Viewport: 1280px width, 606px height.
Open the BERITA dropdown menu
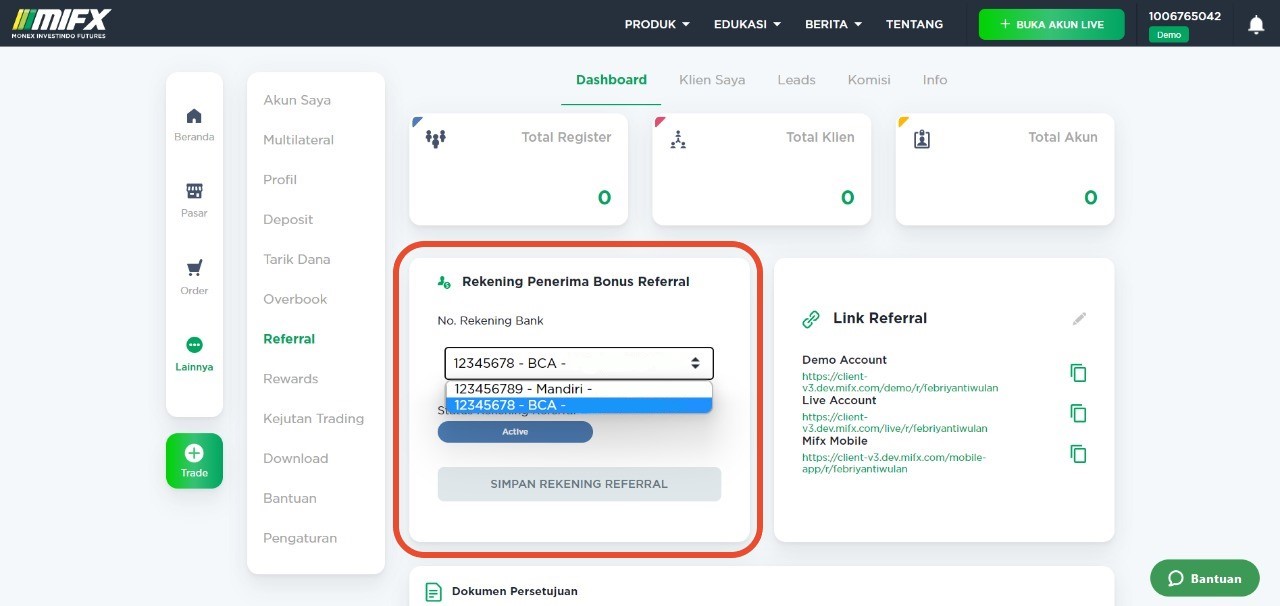(833, 24)
